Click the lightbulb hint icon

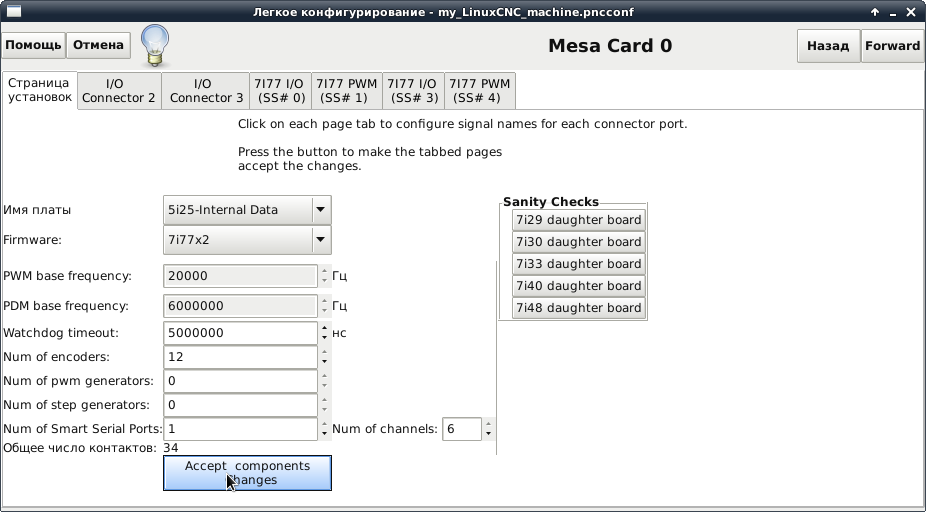coord(154,44)
